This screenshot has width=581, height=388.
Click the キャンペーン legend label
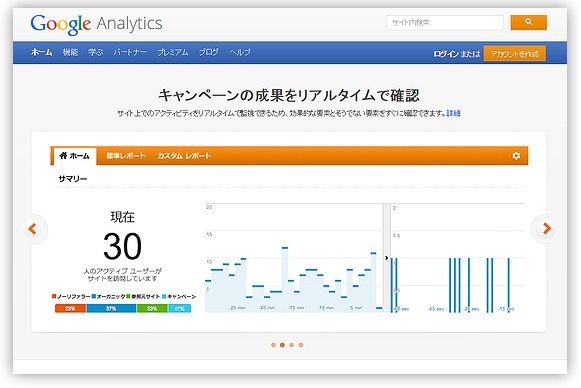[182, 296]
